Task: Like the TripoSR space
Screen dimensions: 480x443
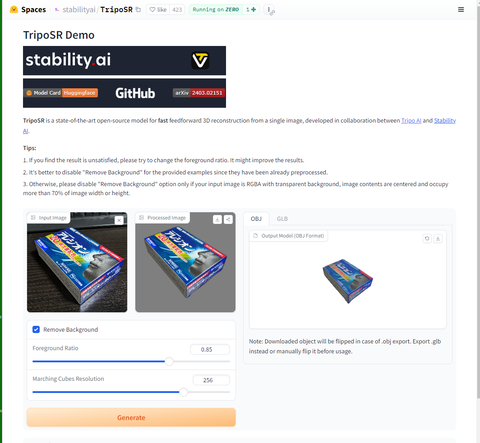Action: [158, 10]
